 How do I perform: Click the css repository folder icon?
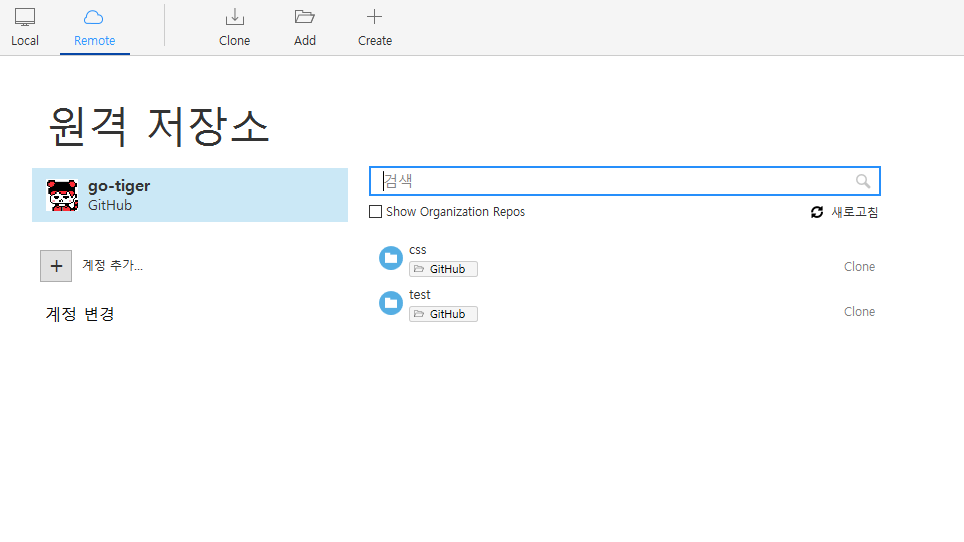(x=390, y=258)
